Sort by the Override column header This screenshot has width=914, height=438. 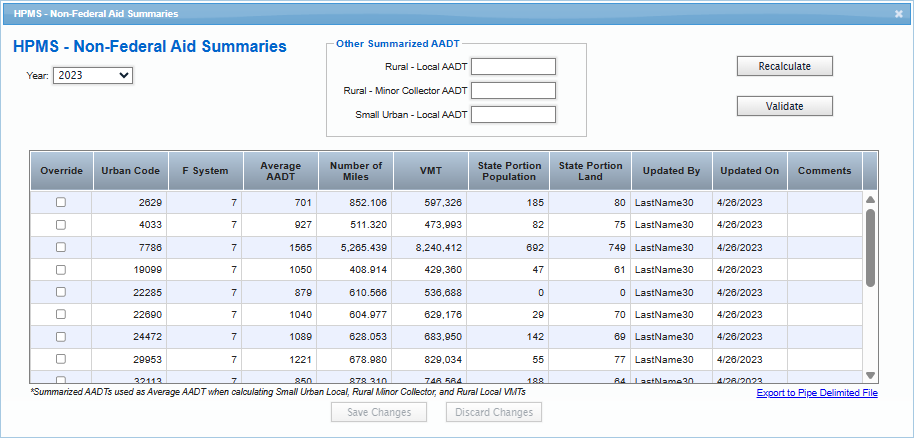pyautogui.click(x=61, y=171)
